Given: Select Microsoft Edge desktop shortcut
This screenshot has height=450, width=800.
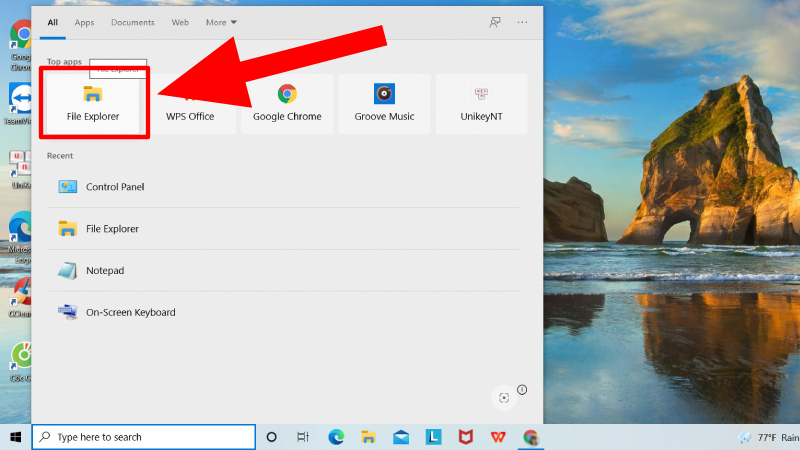Looking at the screenshot, I should (20, 238).
